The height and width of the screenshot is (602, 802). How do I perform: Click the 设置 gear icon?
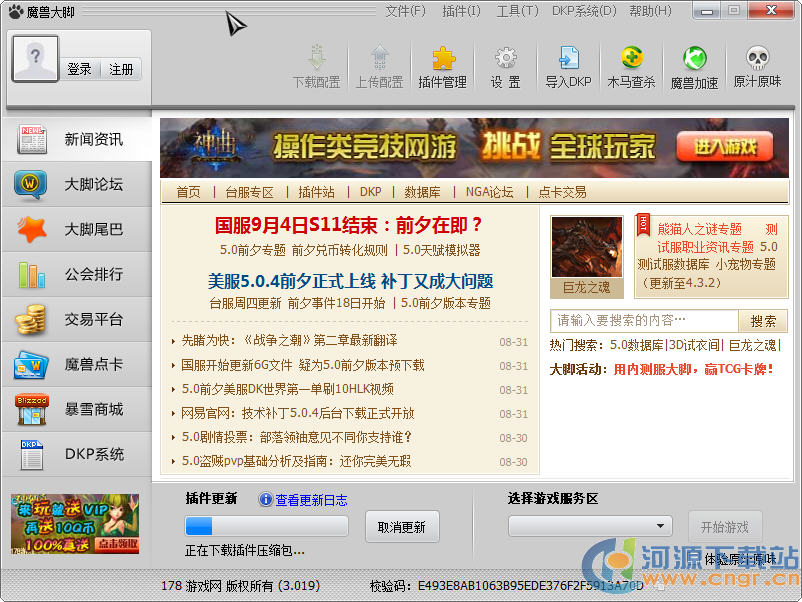pos(505,66)
